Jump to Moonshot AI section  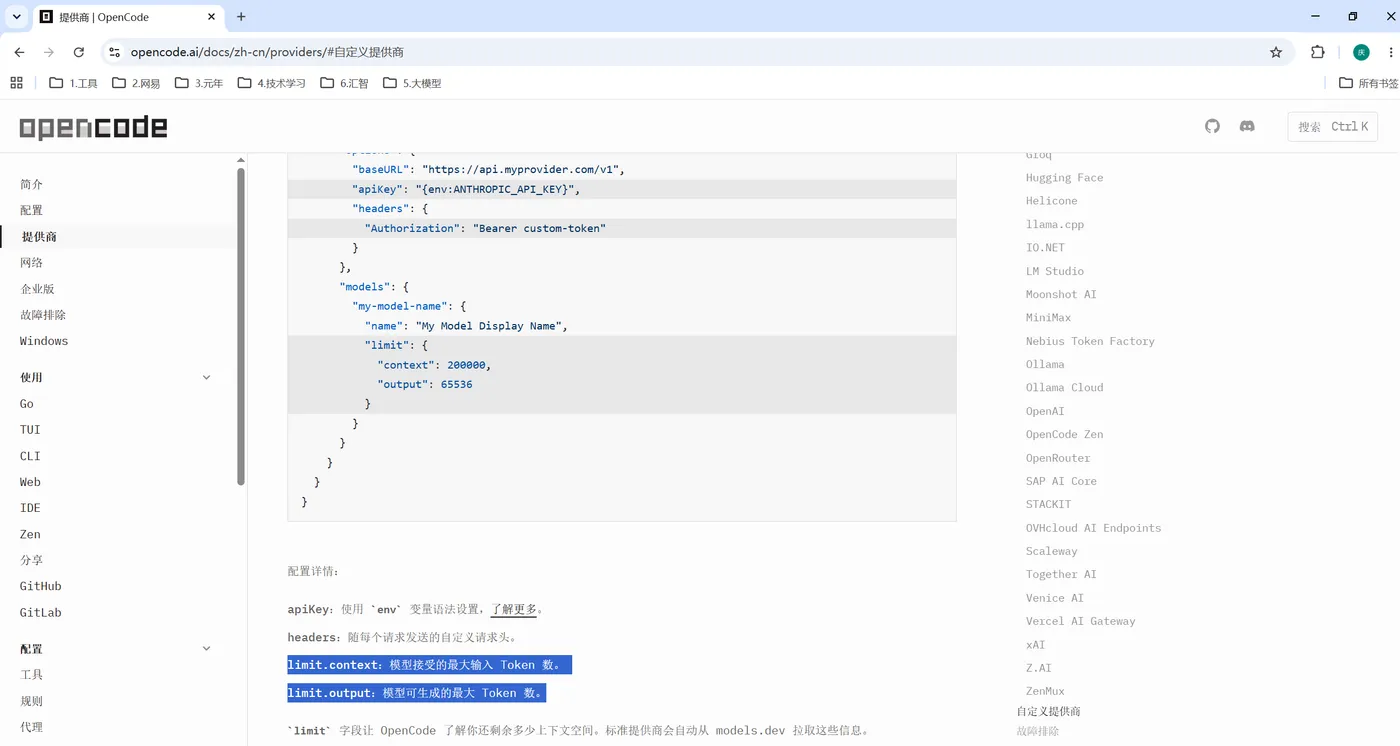pos(1061,295)
